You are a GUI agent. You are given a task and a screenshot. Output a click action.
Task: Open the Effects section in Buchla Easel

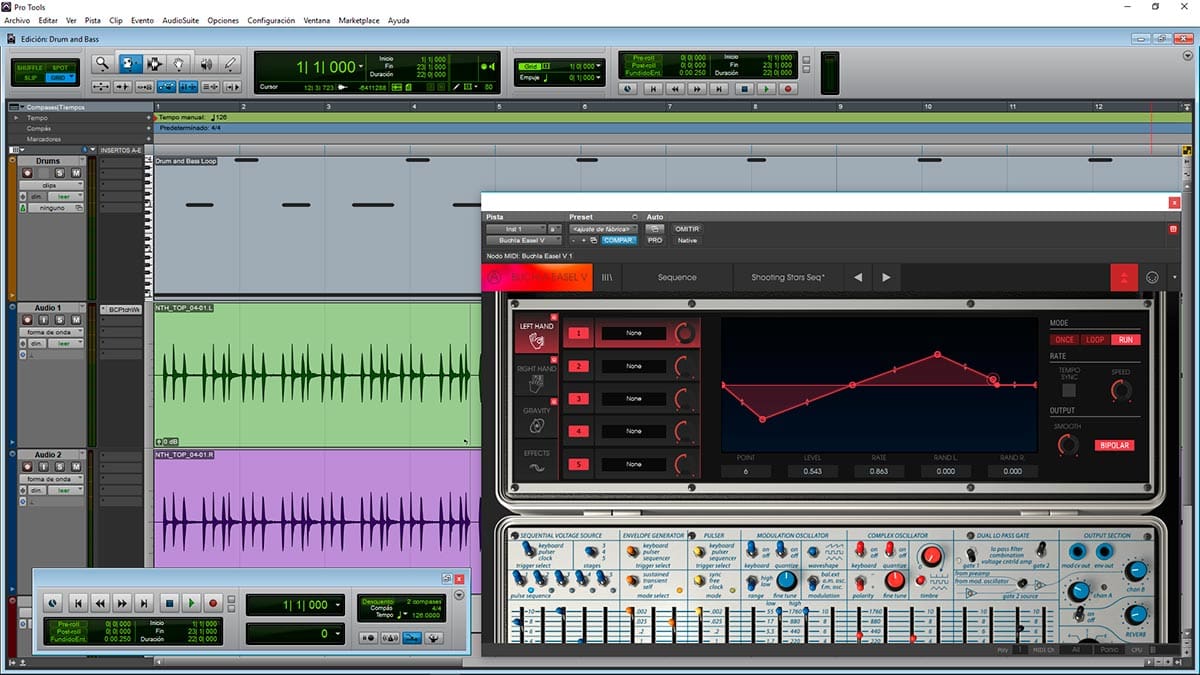tap(536, 462)
